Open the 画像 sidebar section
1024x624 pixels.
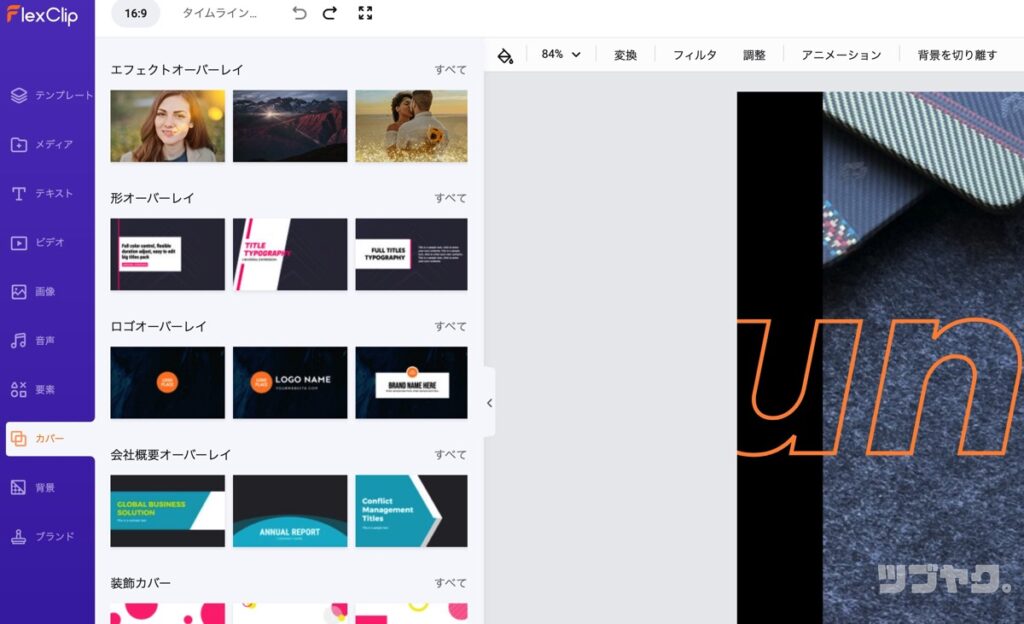33,291
